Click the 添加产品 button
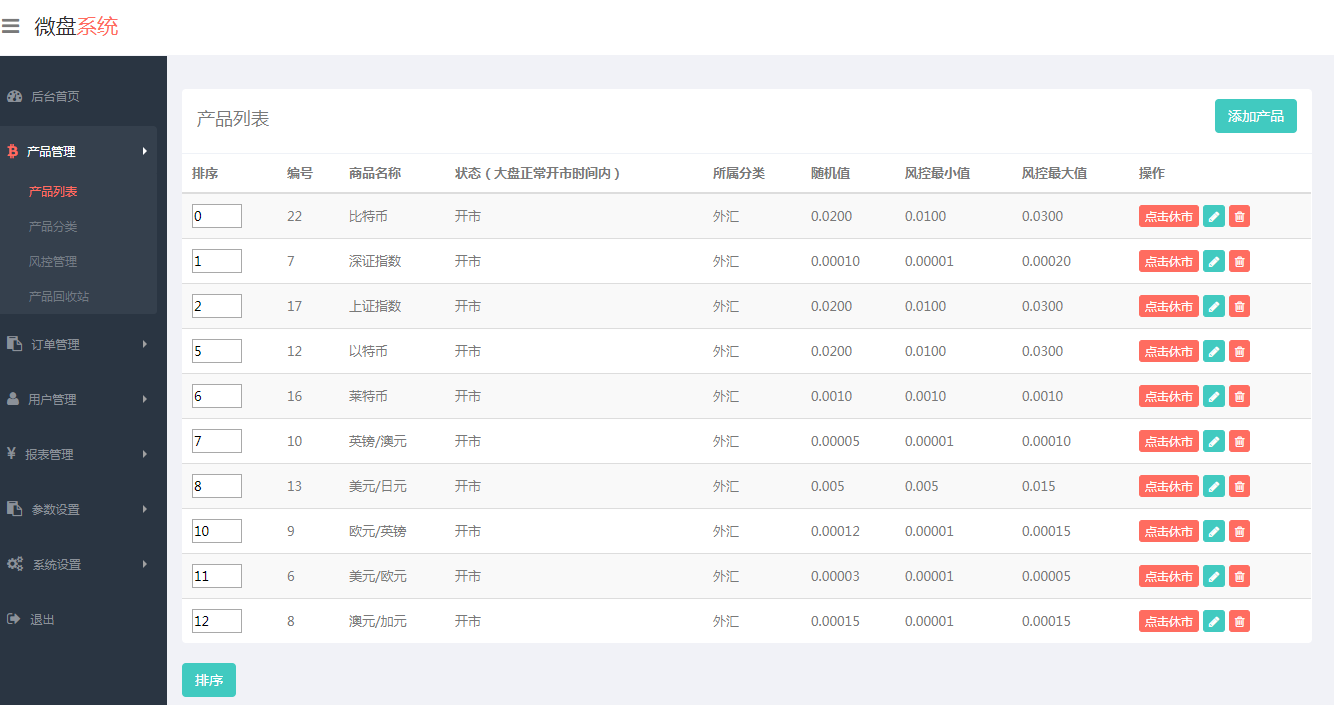This screenshot has height=705, width=1334. tap(1256, 116)
